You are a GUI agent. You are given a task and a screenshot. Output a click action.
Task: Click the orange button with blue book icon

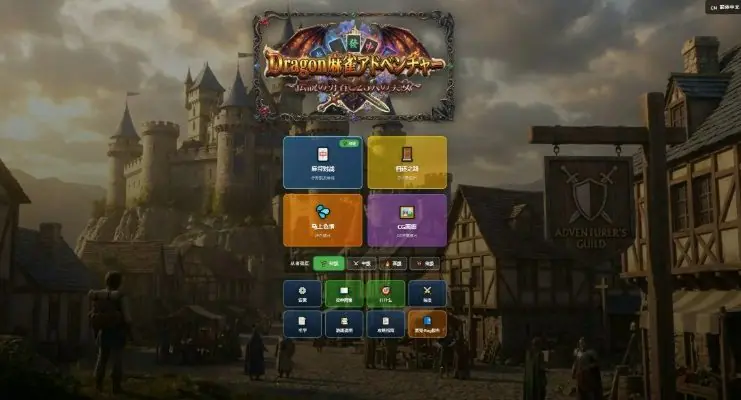427,324
